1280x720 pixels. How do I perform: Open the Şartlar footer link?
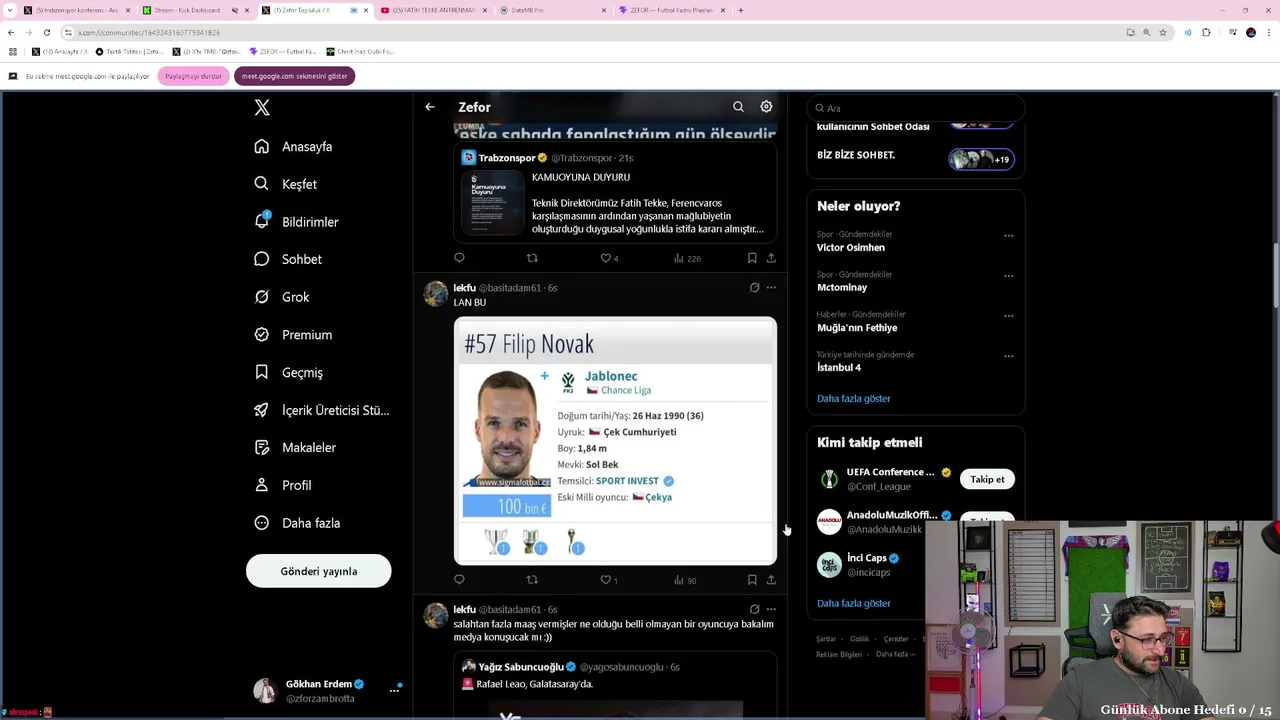(826, 639)
